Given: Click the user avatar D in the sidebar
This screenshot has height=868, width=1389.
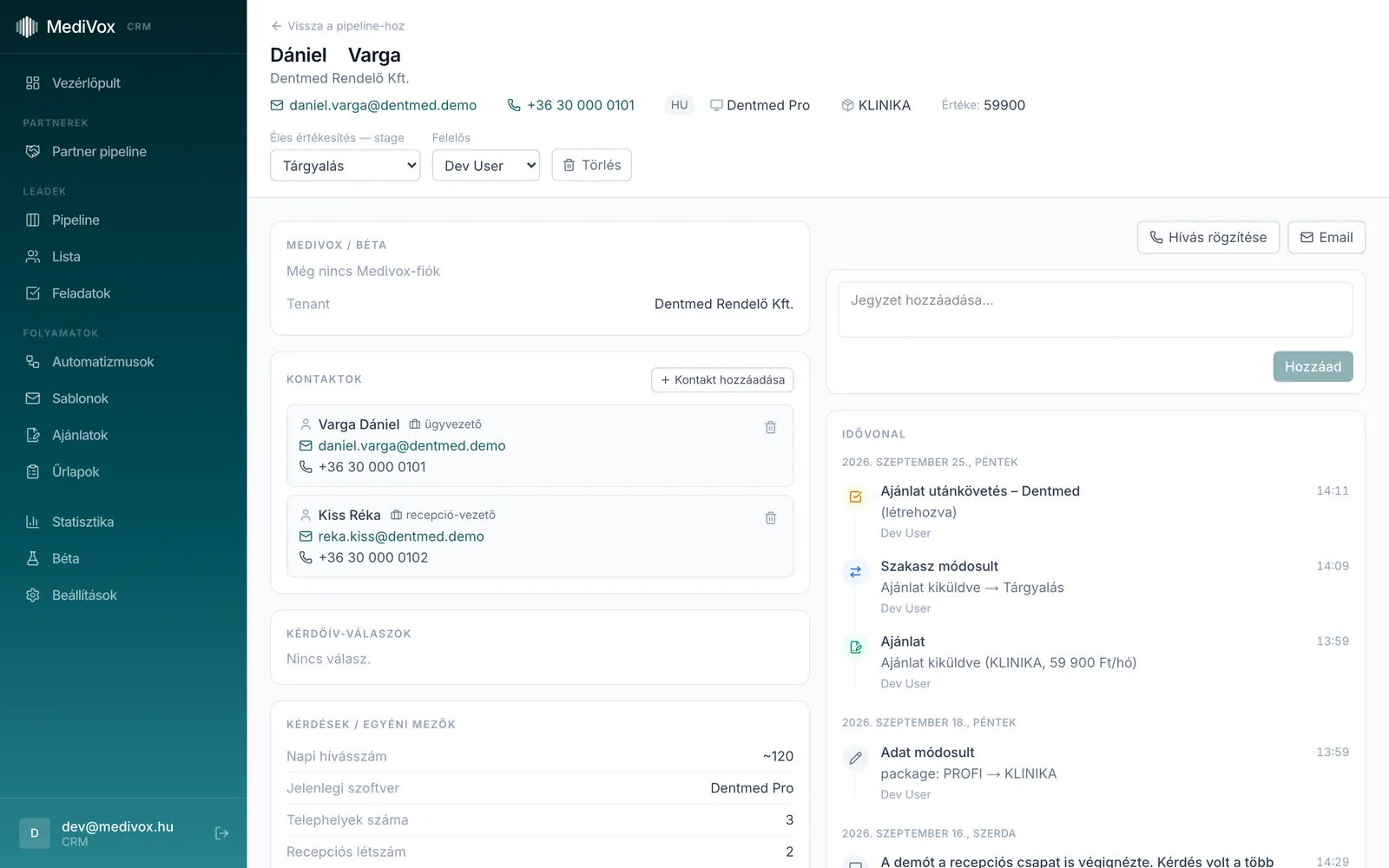Looking at the screenshot, I should pos(35,833).
